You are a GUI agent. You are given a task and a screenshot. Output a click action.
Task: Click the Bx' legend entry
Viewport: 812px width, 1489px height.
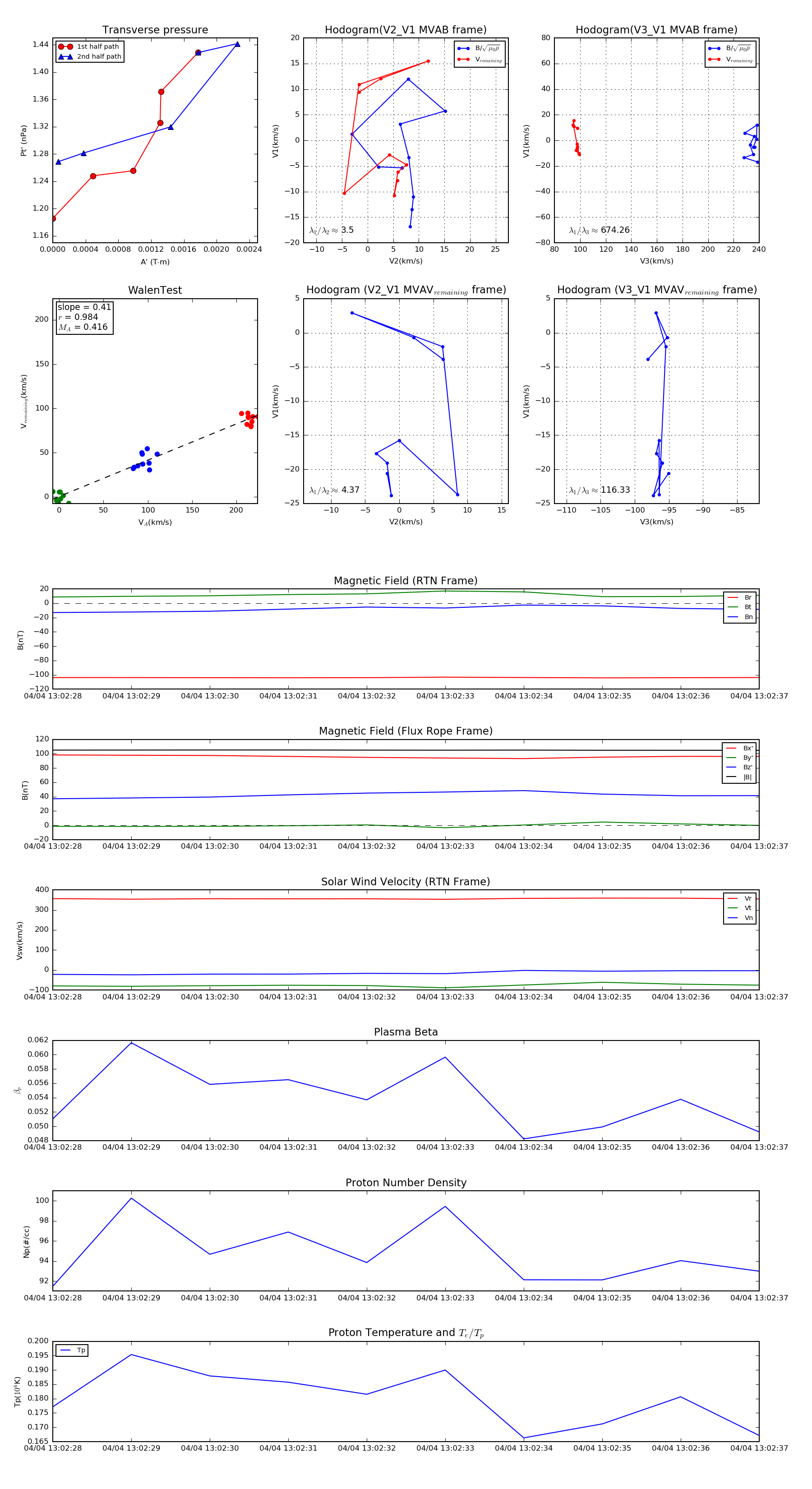[739, 749]
